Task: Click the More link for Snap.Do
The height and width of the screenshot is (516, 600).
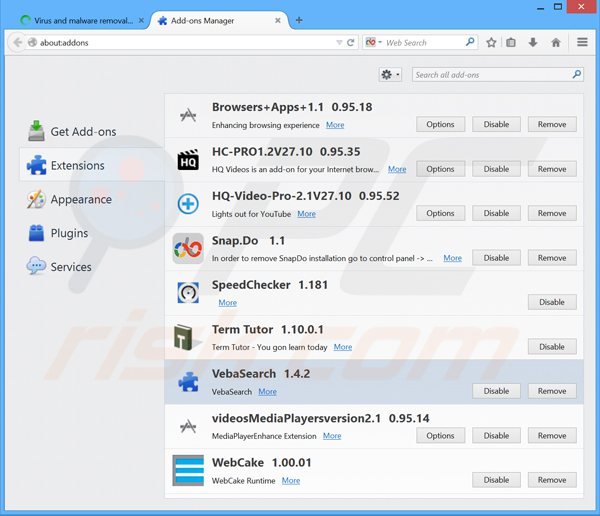Action: (x=452, y=258)
